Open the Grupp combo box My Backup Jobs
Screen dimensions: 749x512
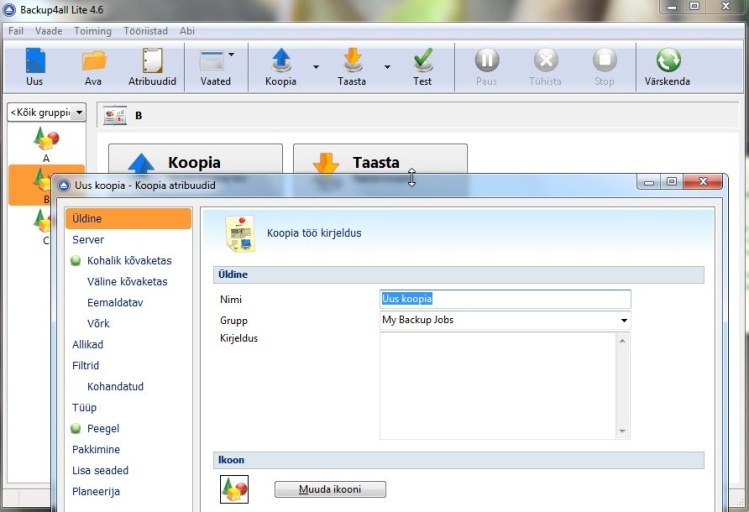coord(505,320)
